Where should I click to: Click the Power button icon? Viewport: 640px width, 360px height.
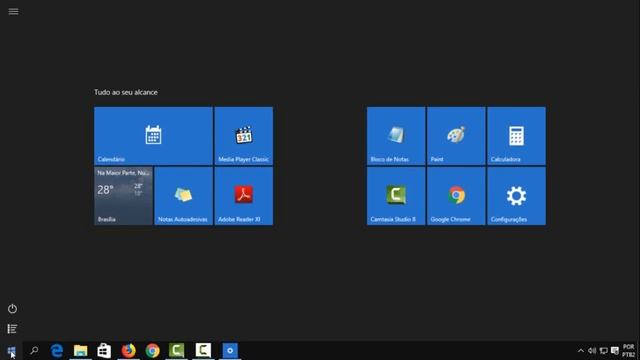[x=12, y=309]
